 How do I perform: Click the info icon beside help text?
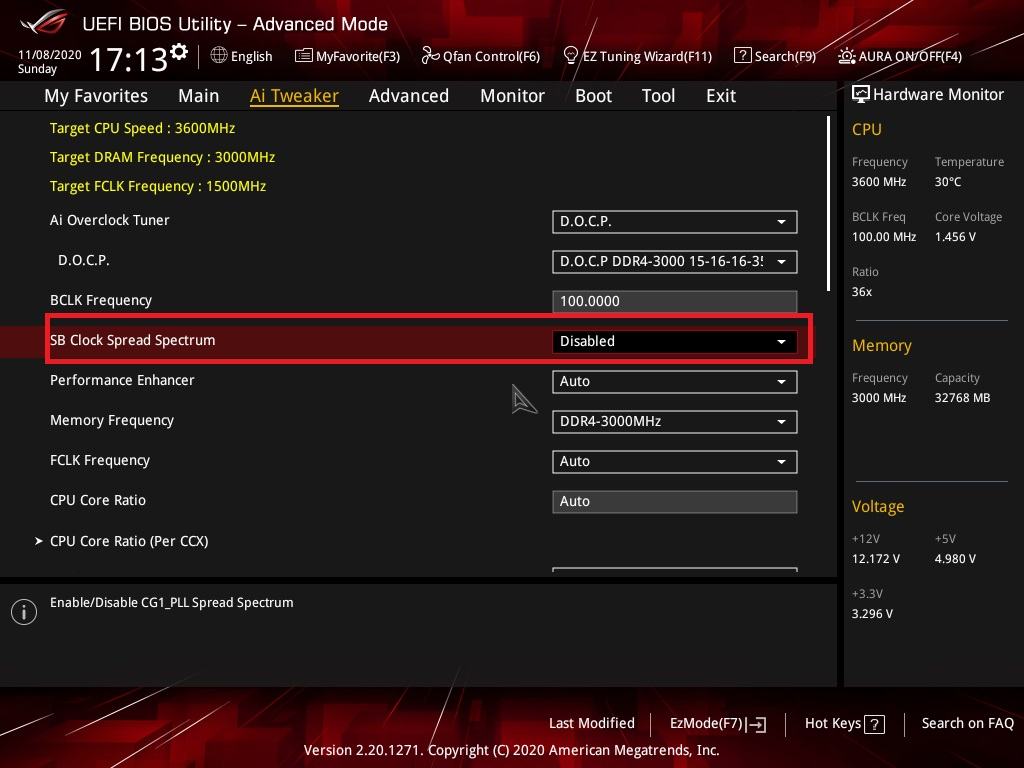24,612
